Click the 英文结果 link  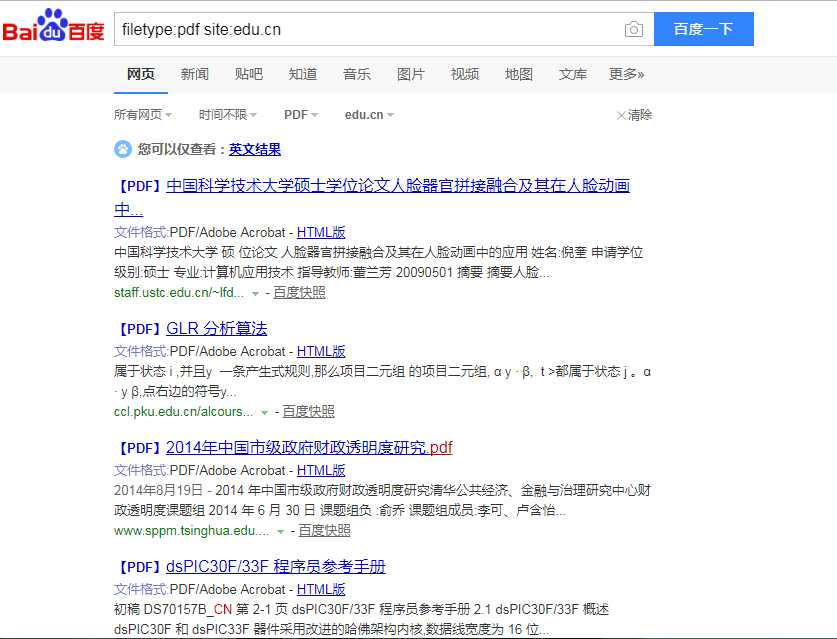[x=255, y=149]
